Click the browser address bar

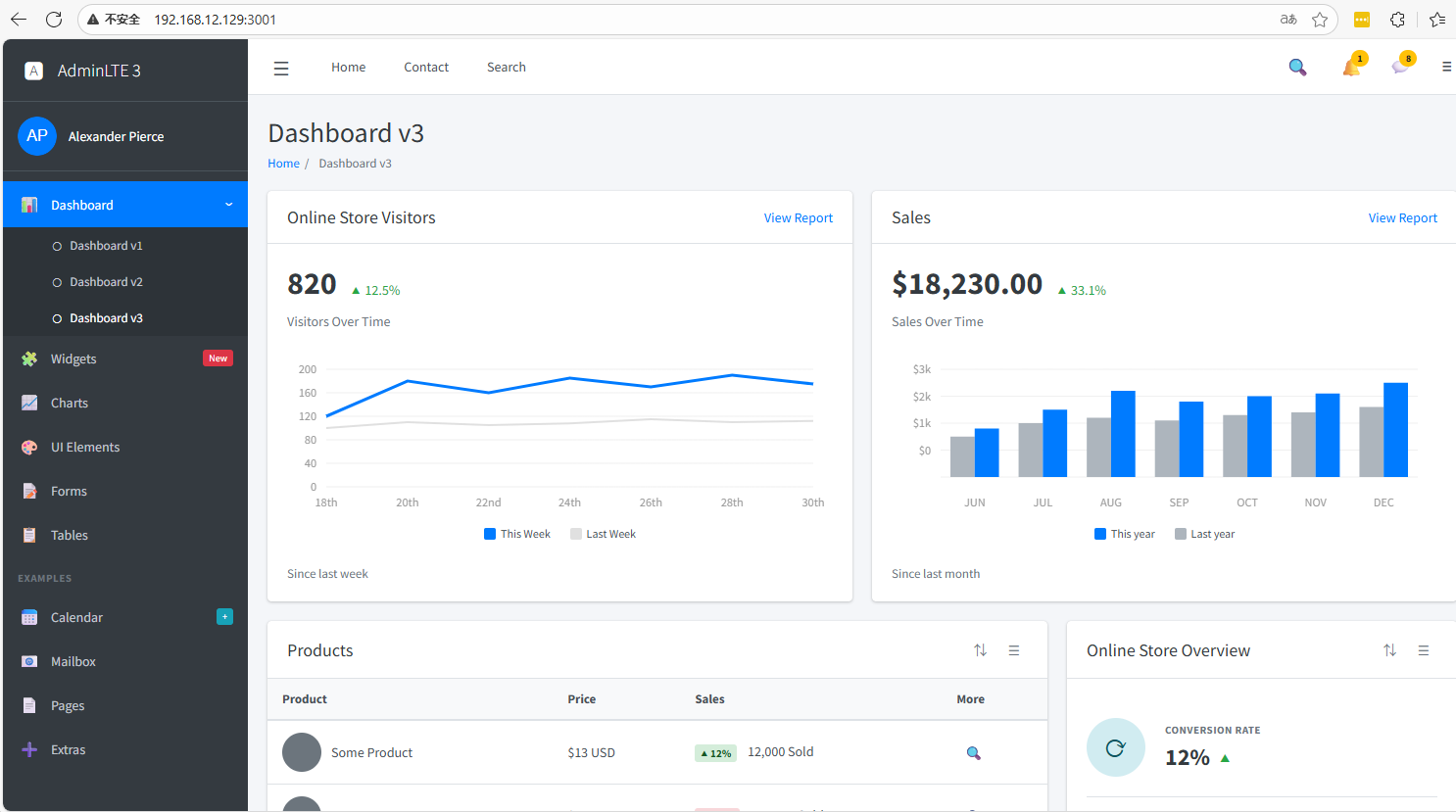click(x=686, y=20)
